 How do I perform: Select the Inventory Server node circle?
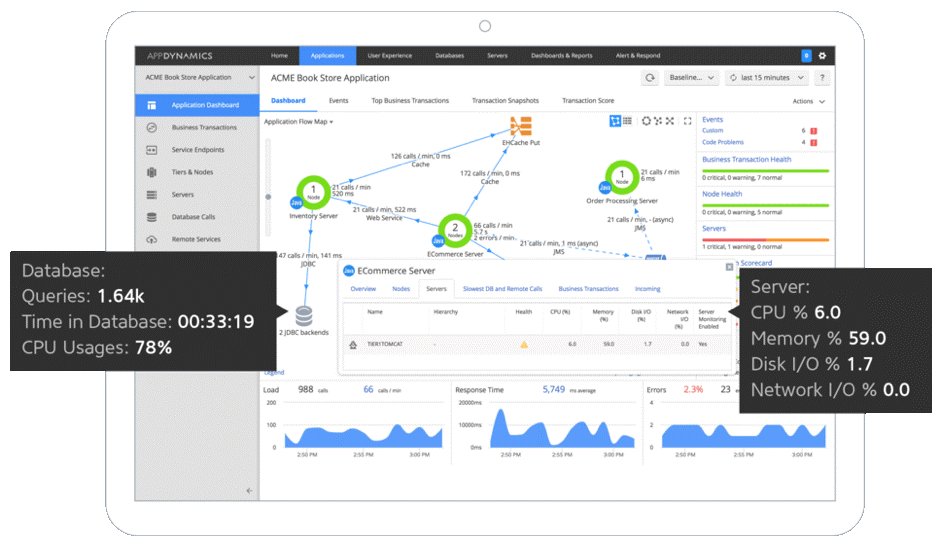[313, 192]
